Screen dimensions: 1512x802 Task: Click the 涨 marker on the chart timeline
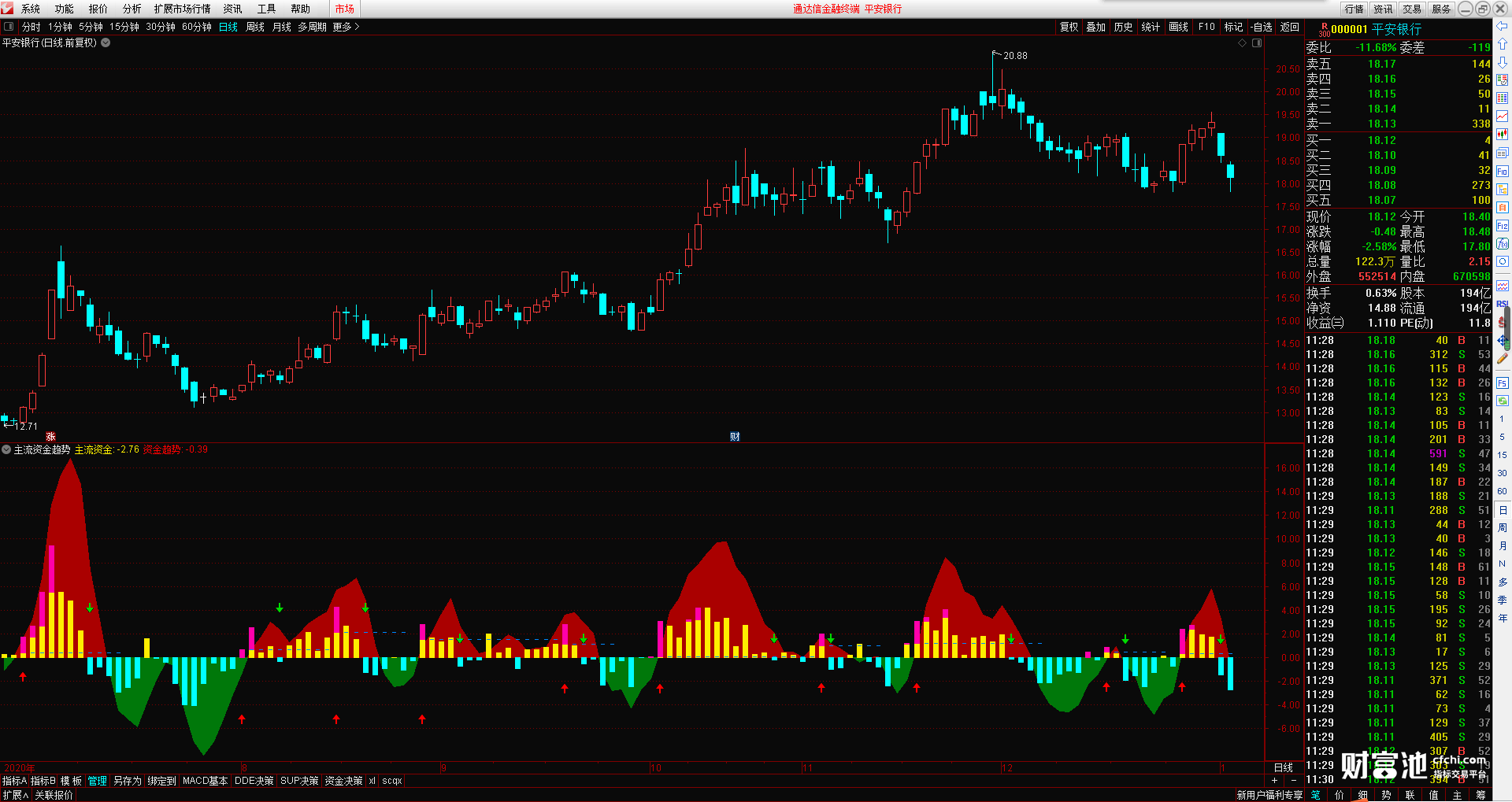tap(50, 437)
